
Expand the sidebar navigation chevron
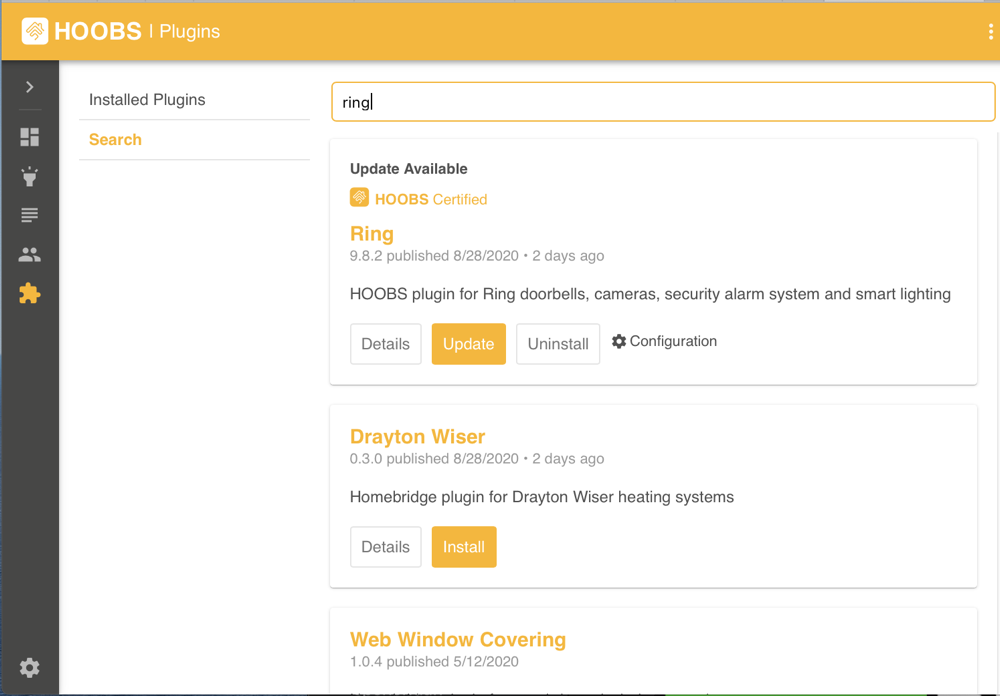30,87
